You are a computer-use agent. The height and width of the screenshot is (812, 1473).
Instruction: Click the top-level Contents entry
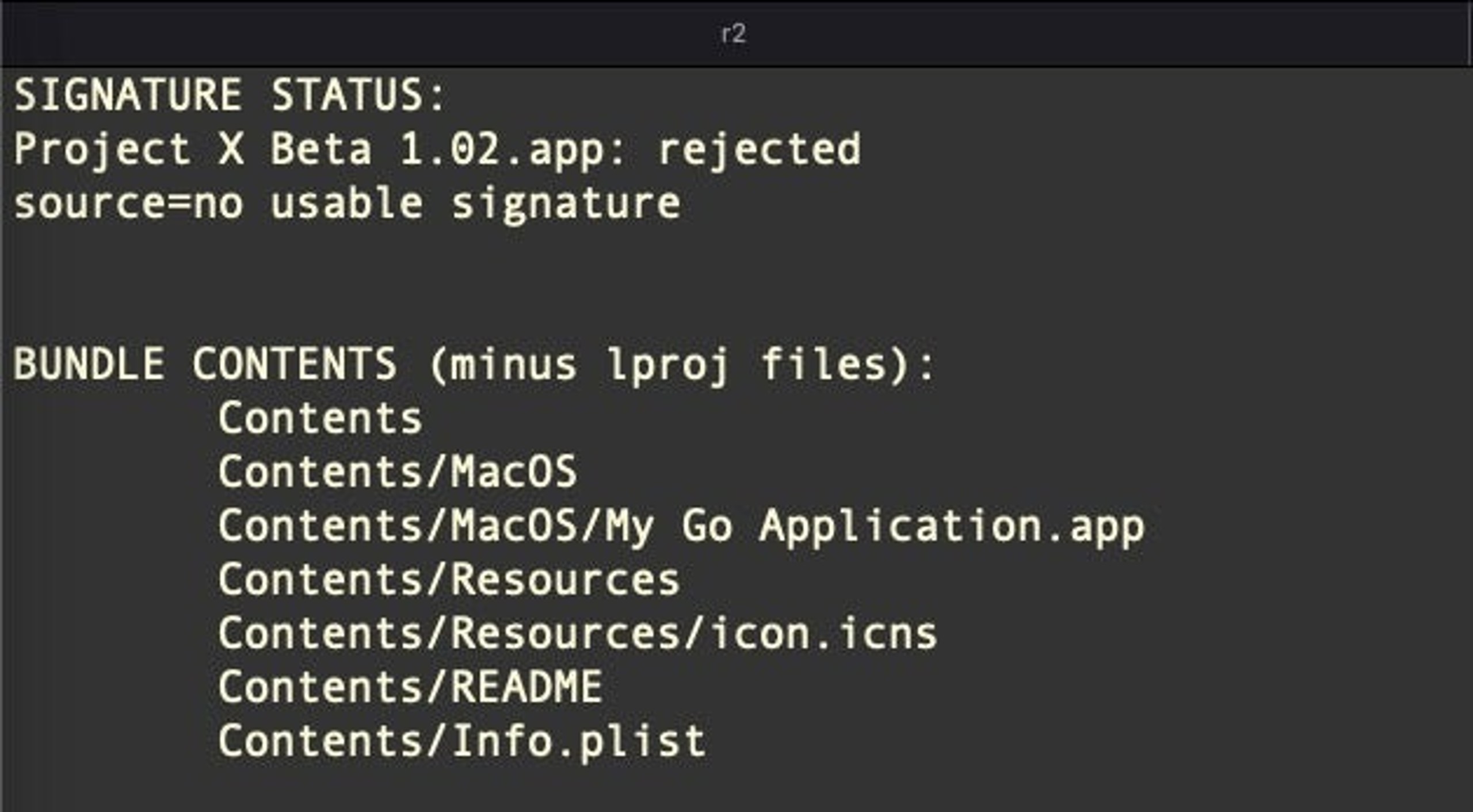pos(320,418)
